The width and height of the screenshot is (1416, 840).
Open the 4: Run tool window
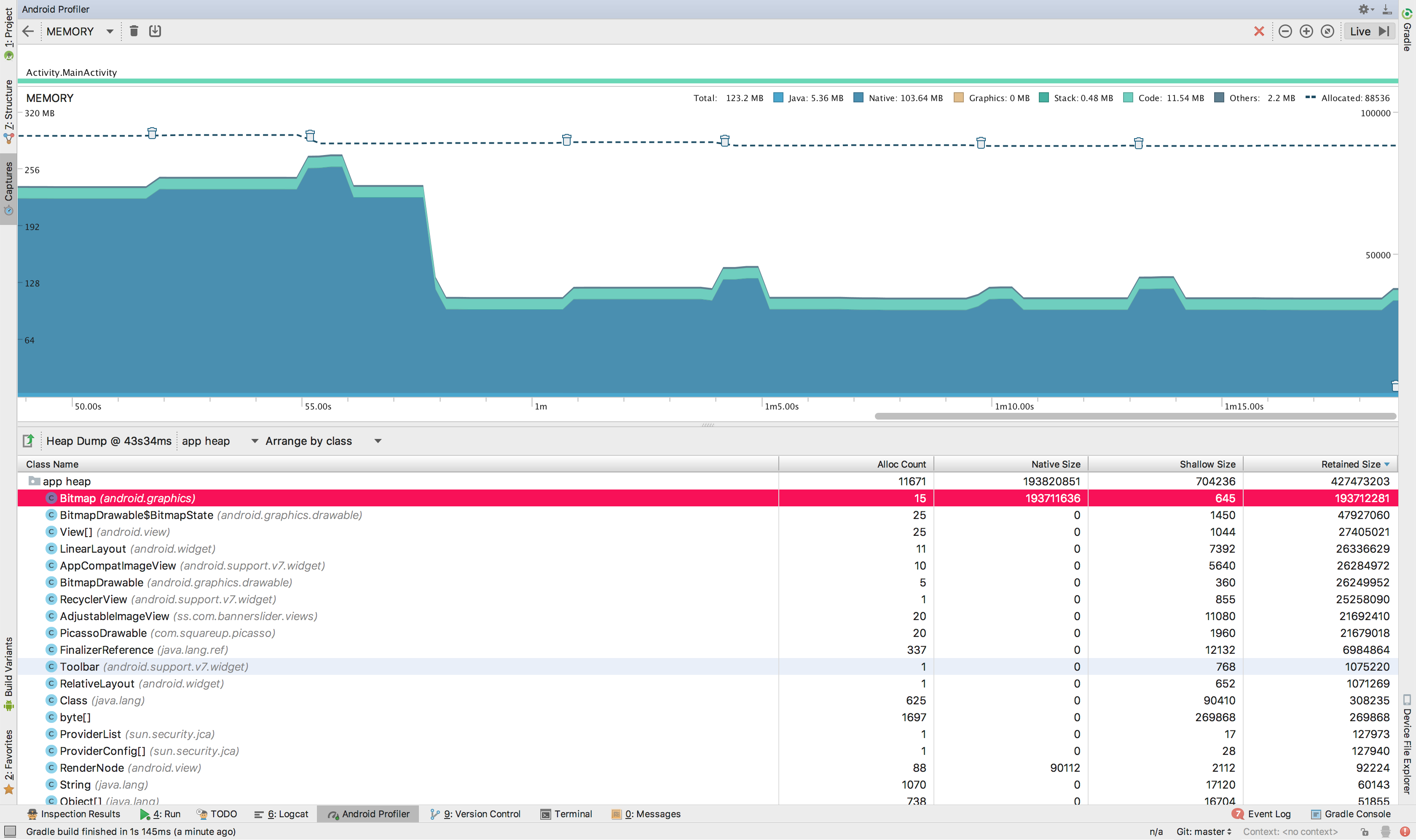pyautogui.click(x=160, y=814)
